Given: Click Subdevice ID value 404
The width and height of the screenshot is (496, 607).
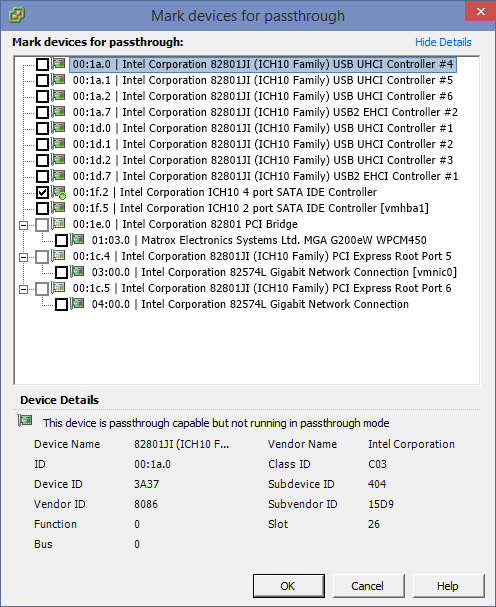Looking at the screenshot, I should [377, 484].
